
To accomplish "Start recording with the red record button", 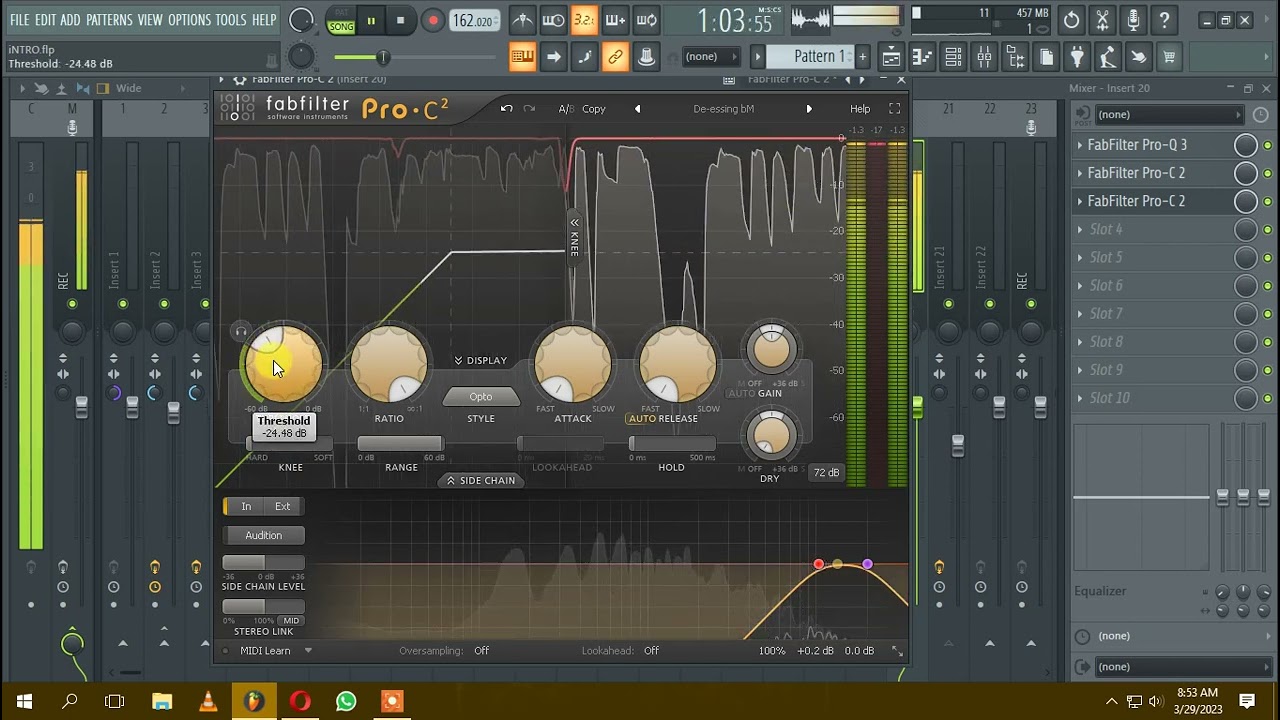I will click(x=433, y=20).
